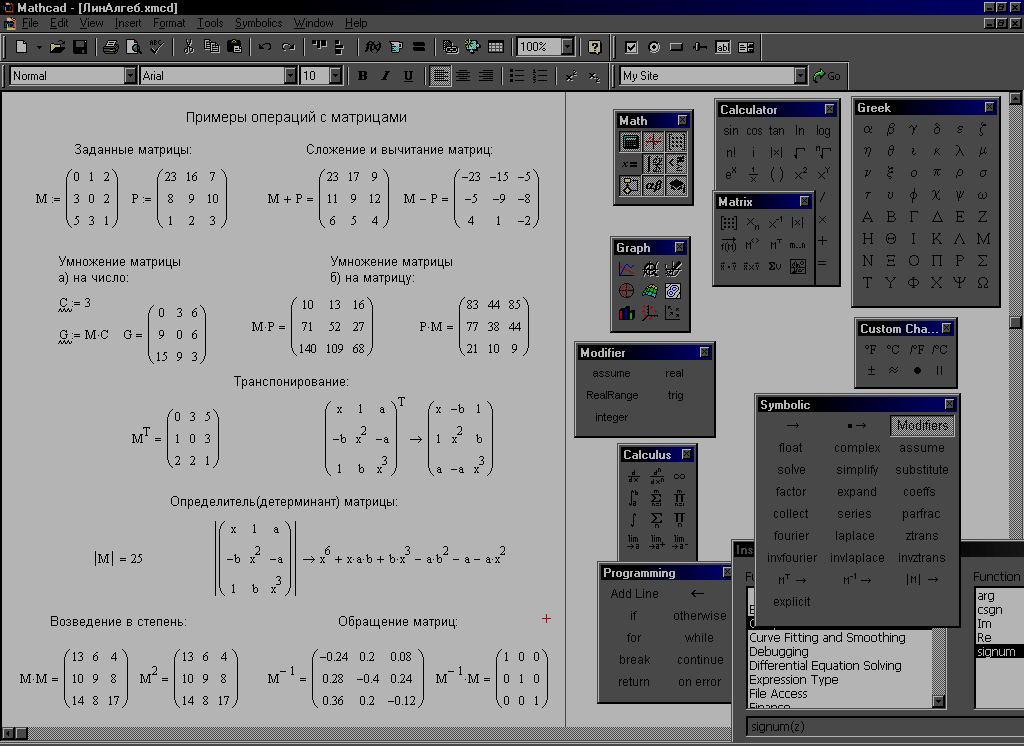The height and width of the screenshot is (746, 1024).
Task: Click the category list scrollbar down arrow
Action: click(938, 702)
